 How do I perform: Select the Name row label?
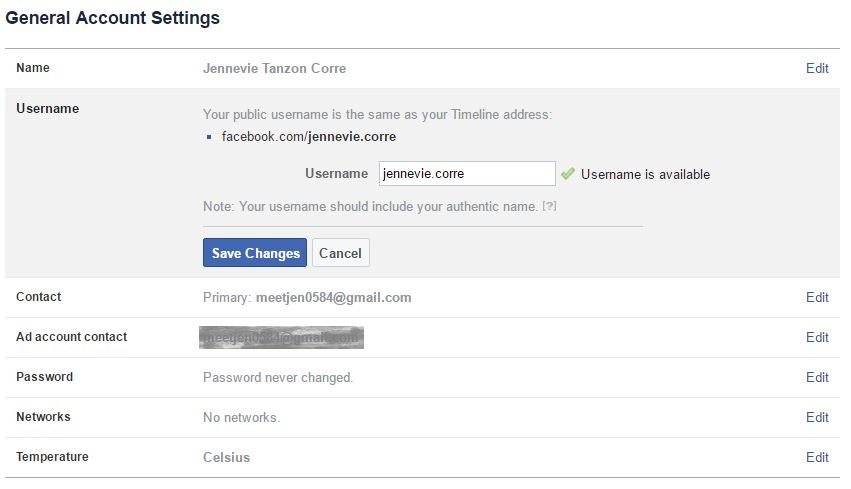point(33,68)
